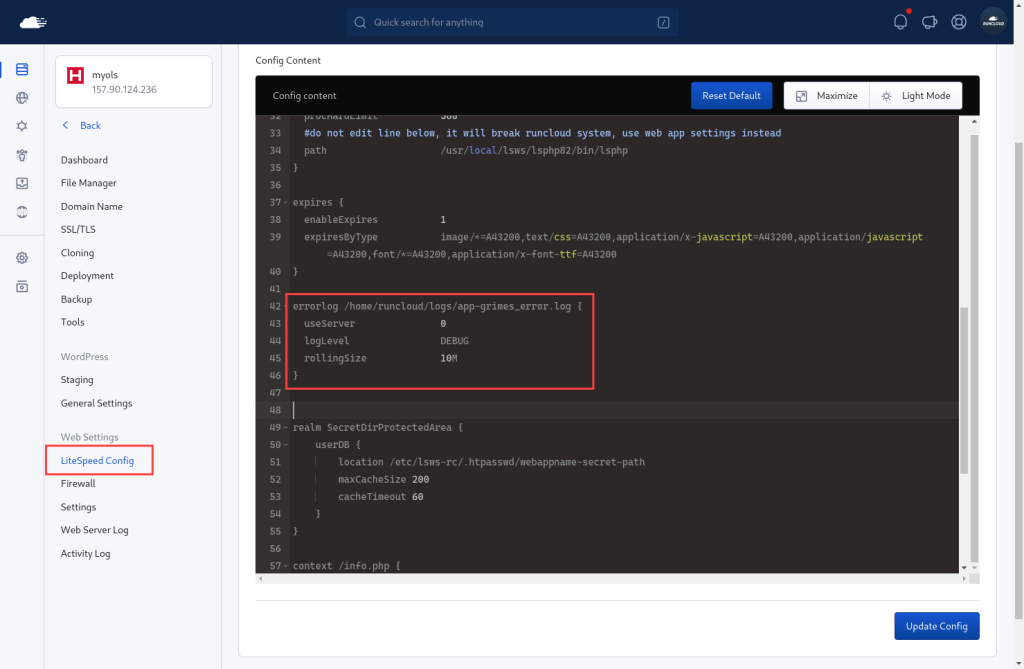Image resolution: width=1024 pixels, height=669 pixels.
Task: Open the servers icon in left rail
Action: click(22, 69)
